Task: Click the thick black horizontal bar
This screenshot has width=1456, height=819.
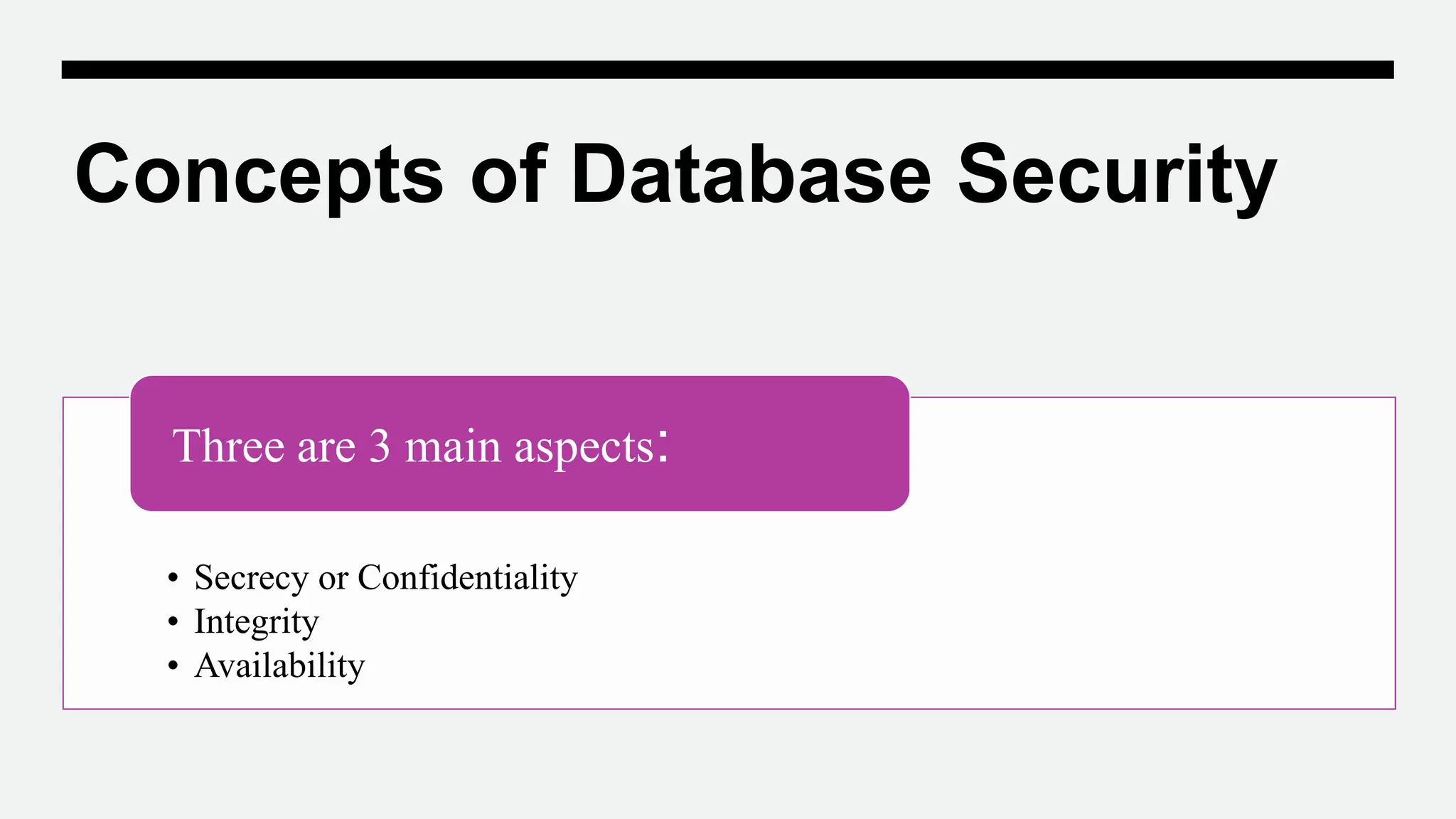Action: pyautogui.click(x=727, y=70)
